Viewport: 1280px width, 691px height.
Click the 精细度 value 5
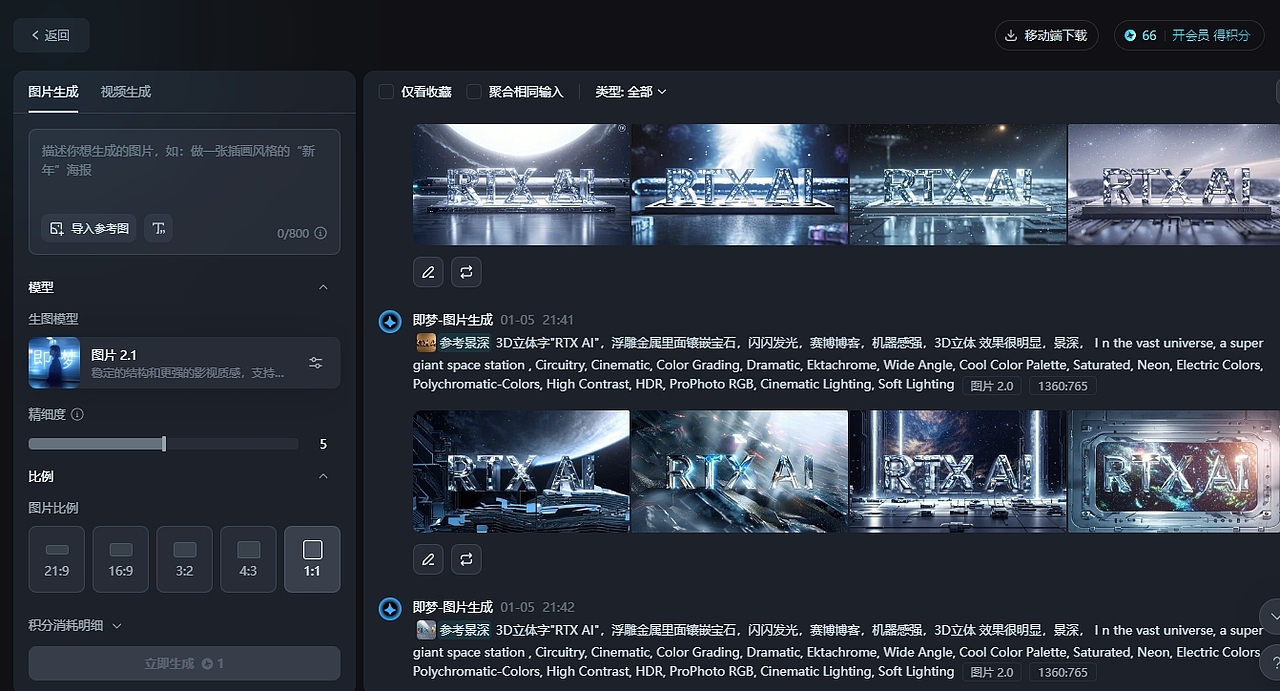click(323, 444)
